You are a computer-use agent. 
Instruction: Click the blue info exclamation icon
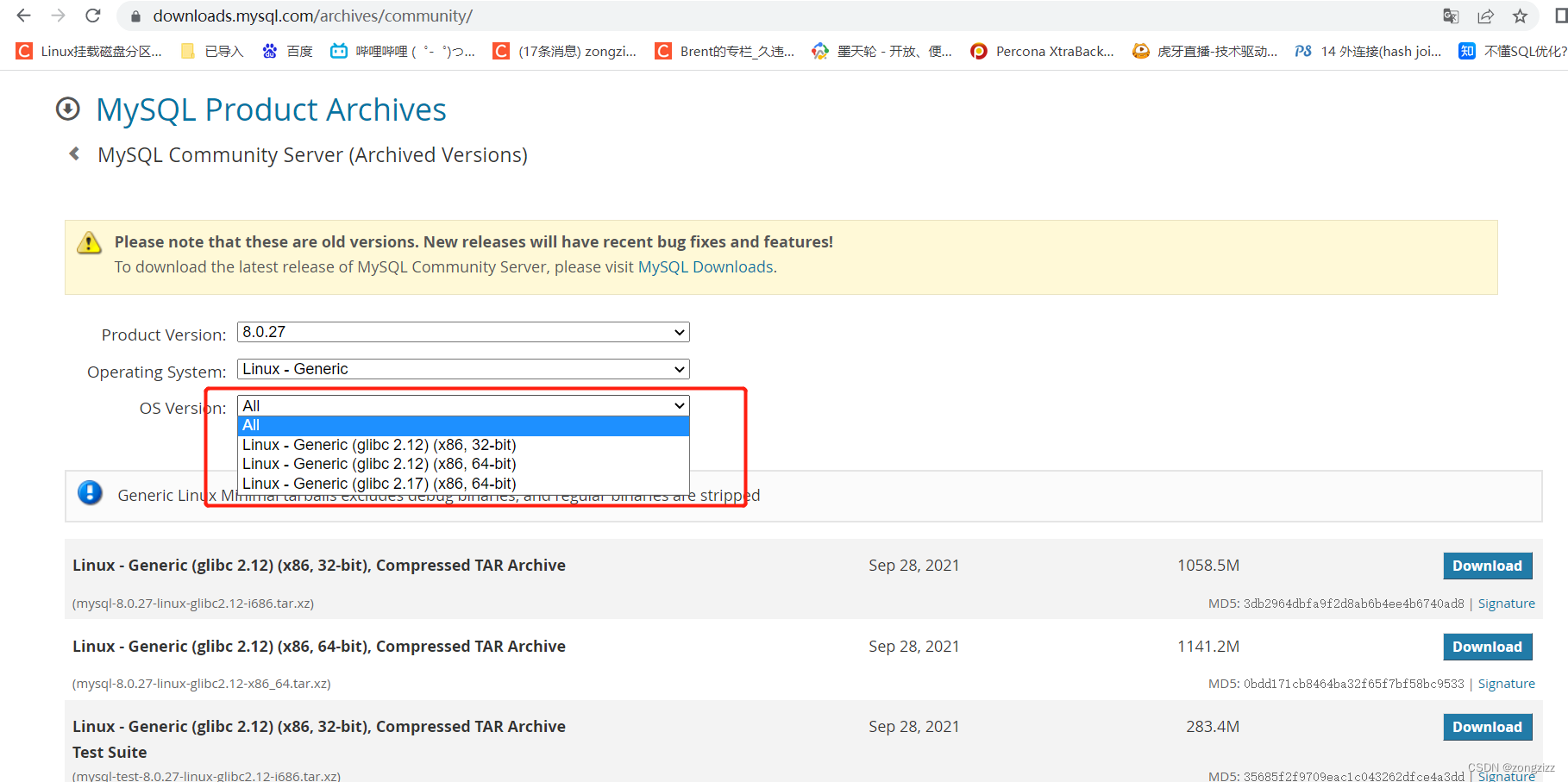point(90,492)
